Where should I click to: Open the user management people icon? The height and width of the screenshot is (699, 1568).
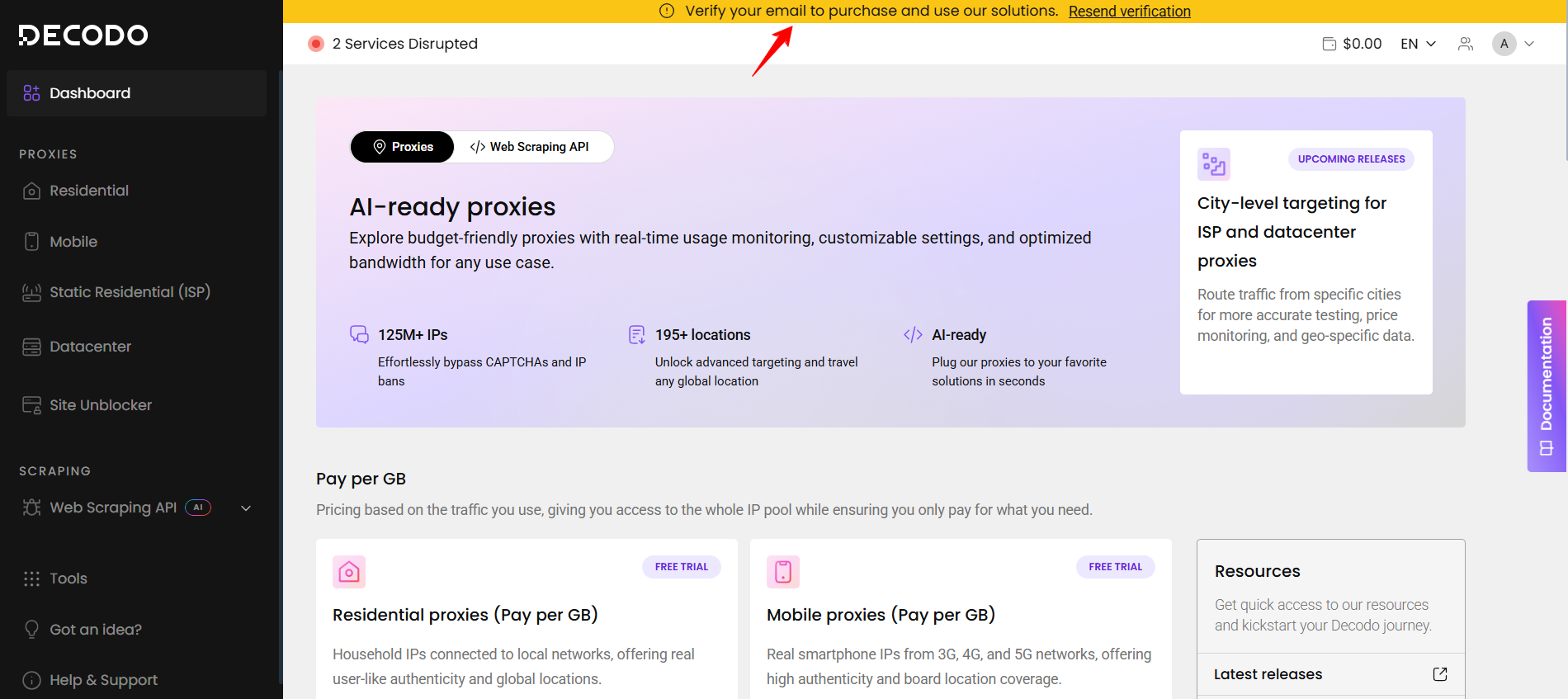click(x=1466, y=44)
